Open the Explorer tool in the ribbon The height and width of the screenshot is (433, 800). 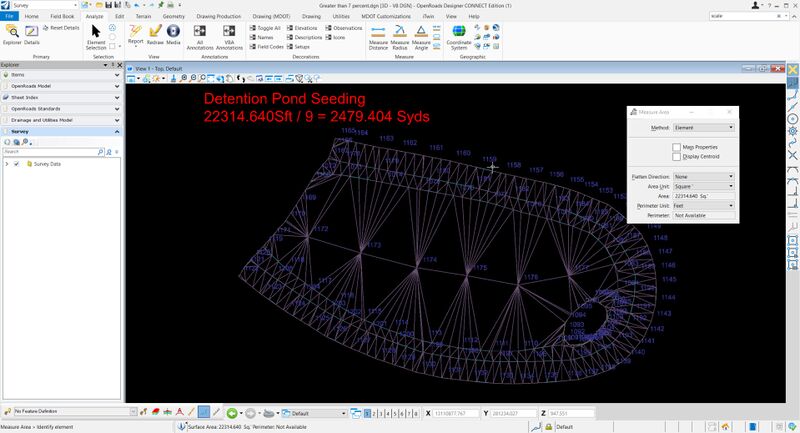(12, 35)
